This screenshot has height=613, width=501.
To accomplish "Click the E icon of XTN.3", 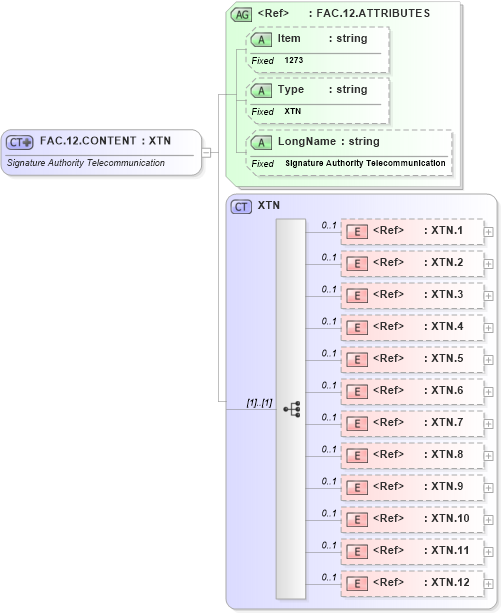I will [357, 296].
